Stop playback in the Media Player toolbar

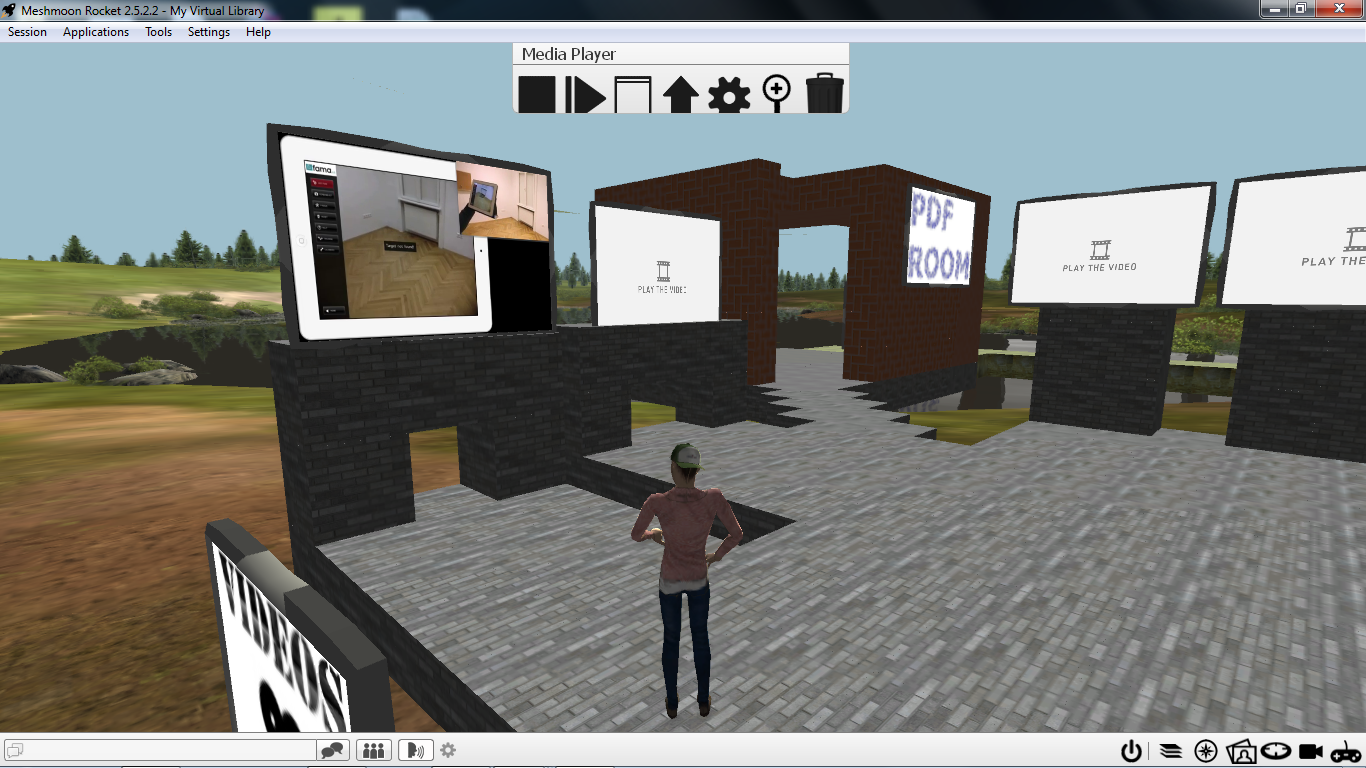coord(536,94)
